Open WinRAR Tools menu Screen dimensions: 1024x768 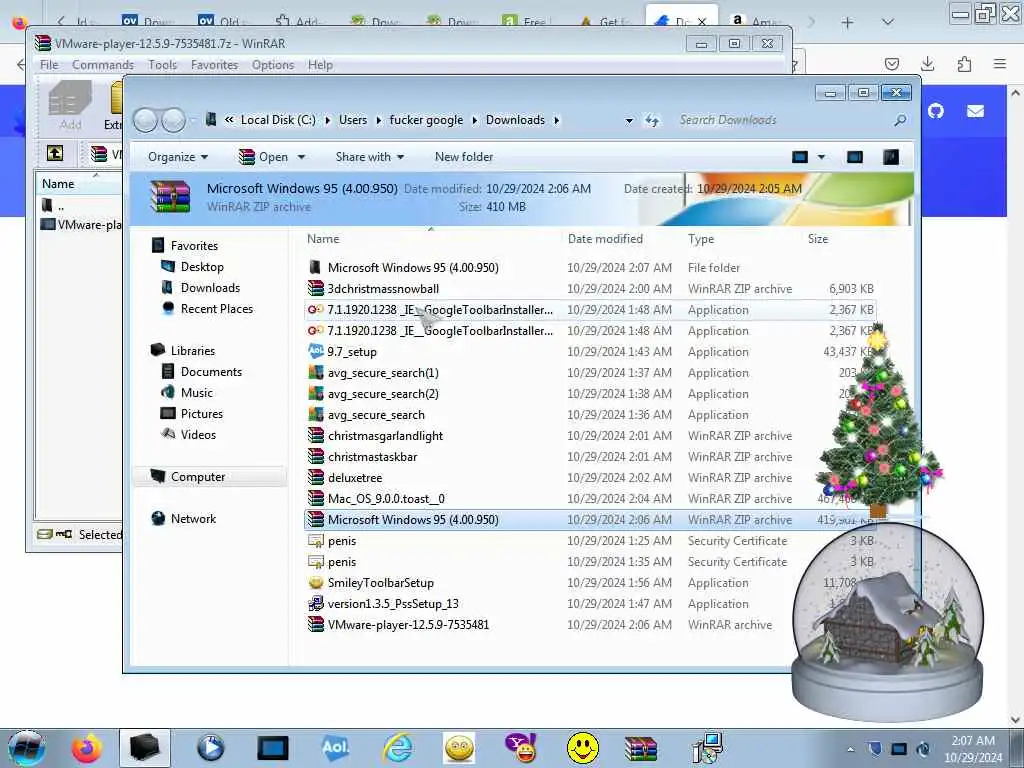coord(162,65)
